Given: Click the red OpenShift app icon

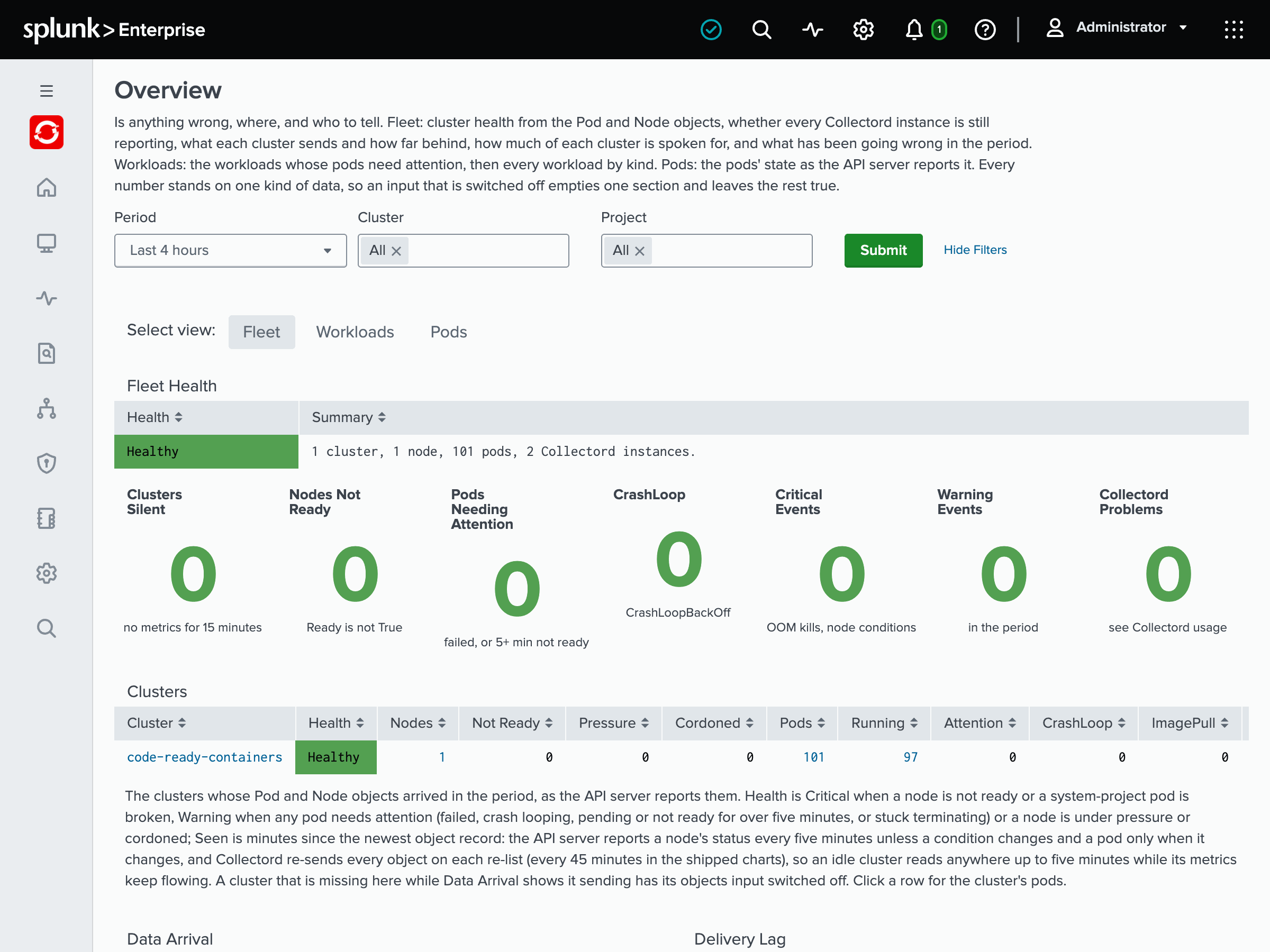Looking at the screenshot, I should coord(47,133).
